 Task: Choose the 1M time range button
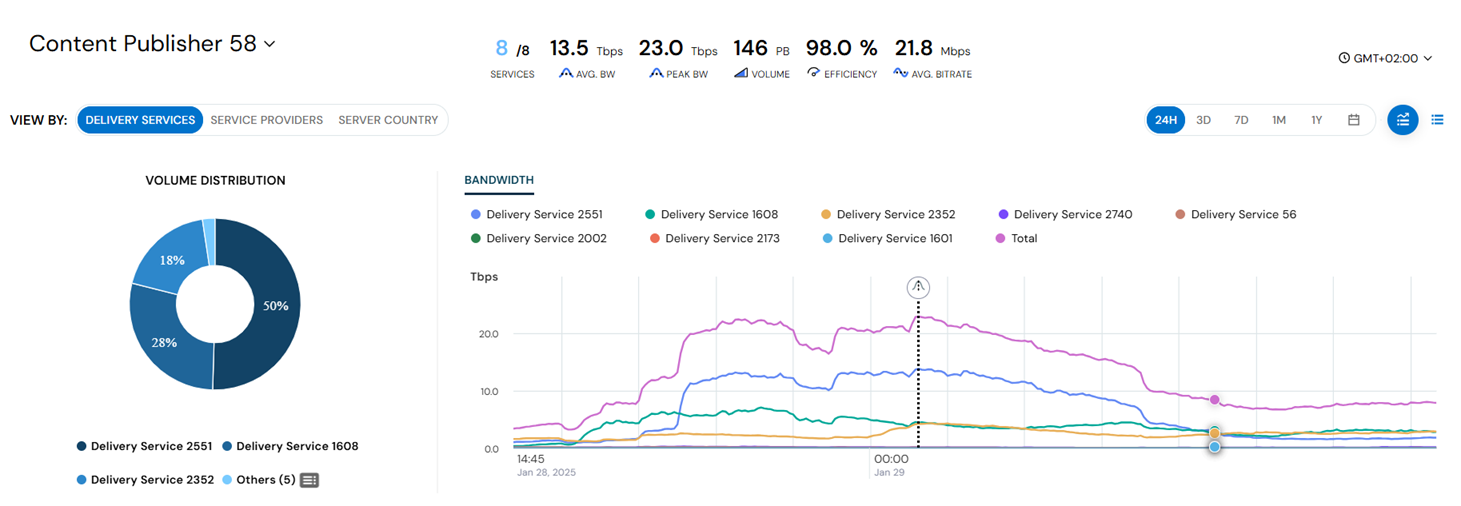click(1279, 120)
